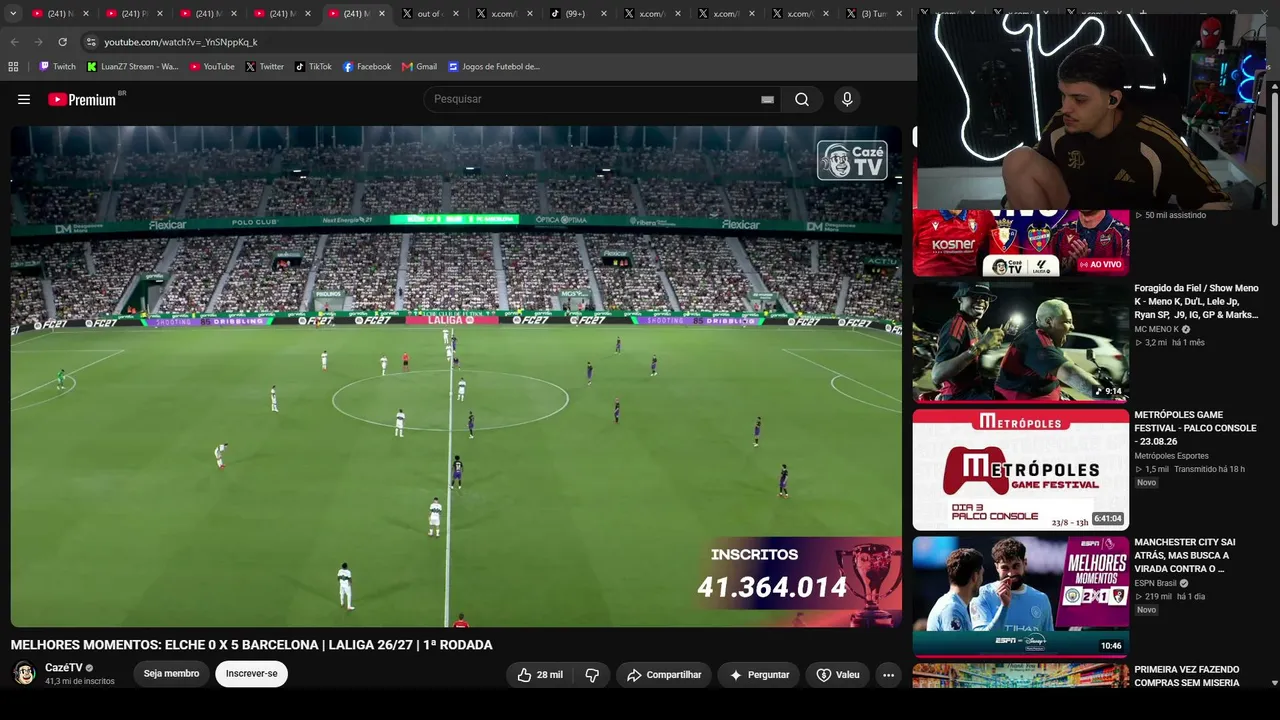Switch to the TikTok (99+) tab
This screenshot has width=1280, height=720.
point(575,14)
